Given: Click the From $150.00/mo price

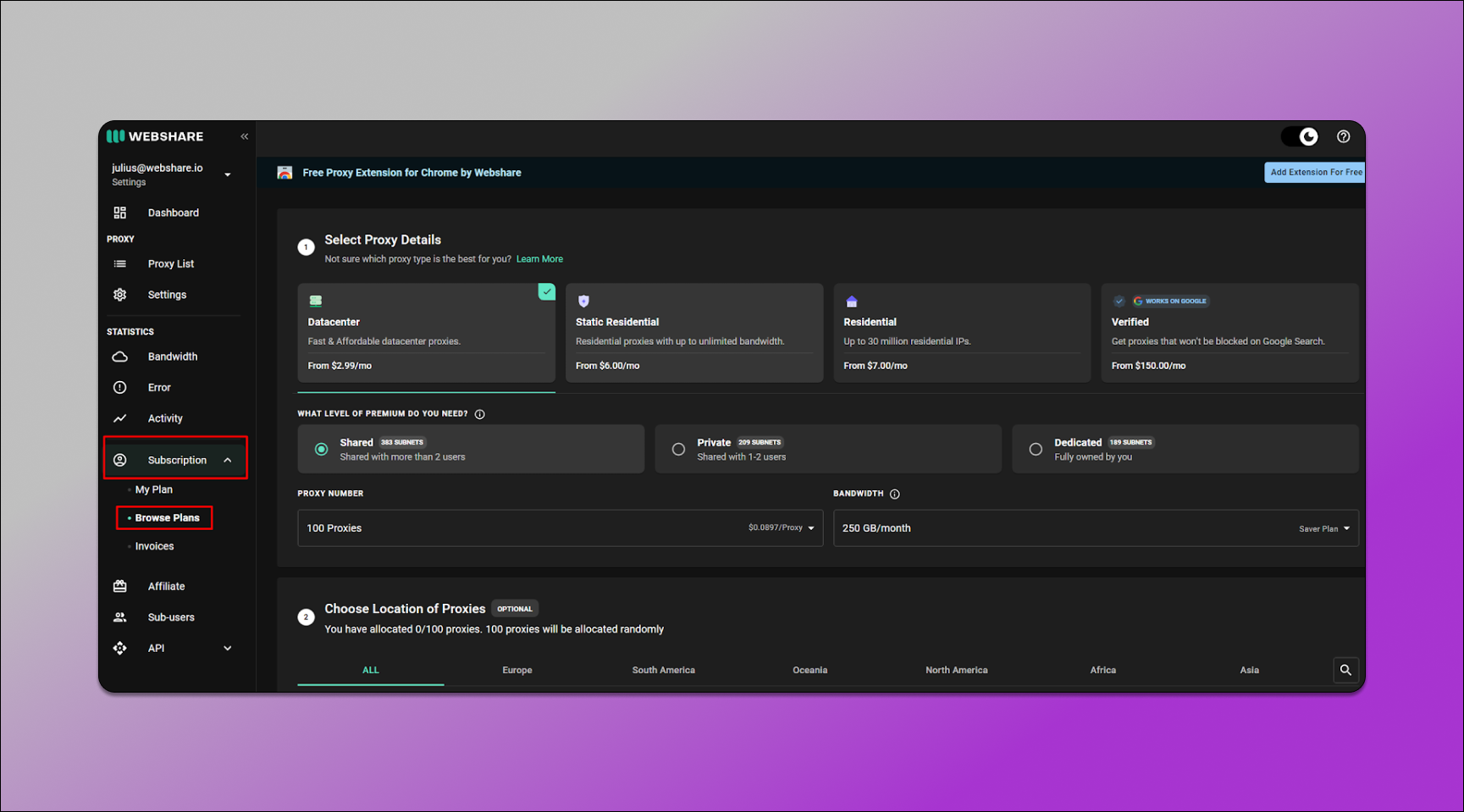Looking at the screenshot, I should pyautogui.click(x=1148, y=366).
